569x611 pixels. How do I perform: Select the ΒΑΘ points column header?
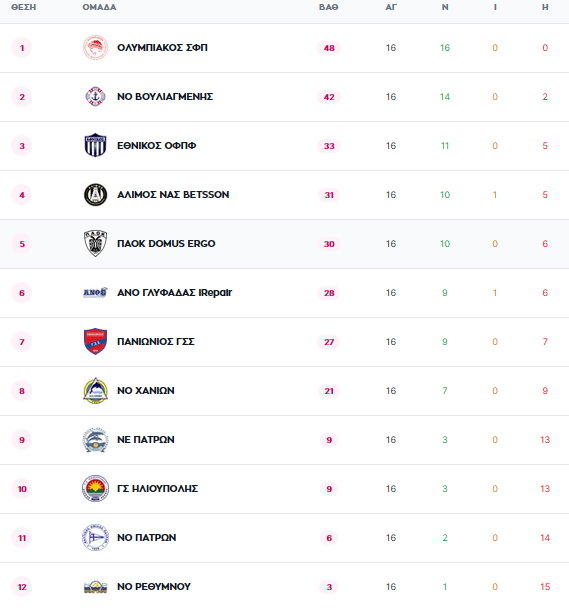329,7
